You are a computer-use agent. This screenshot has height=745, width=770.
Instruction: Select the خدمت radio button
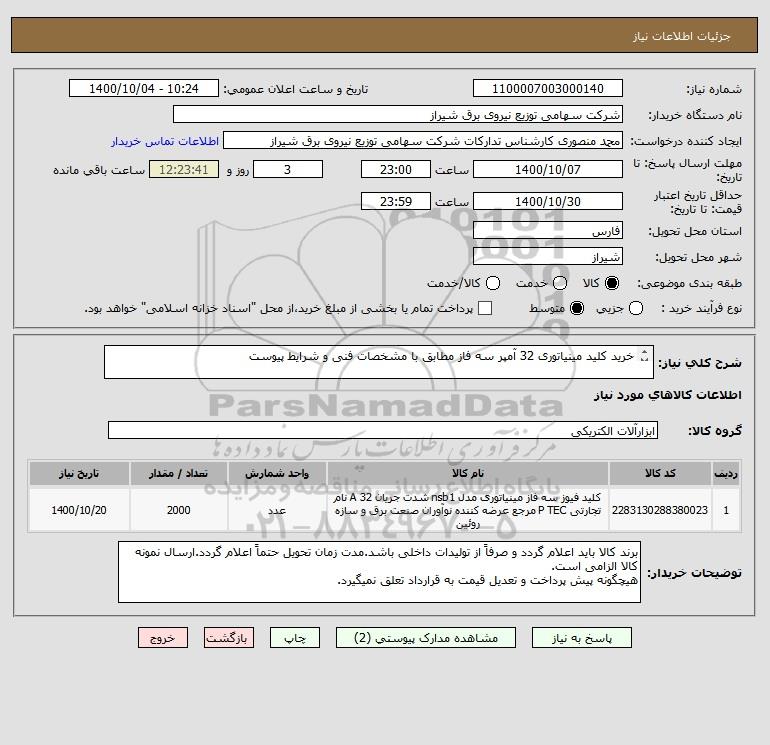[x=560, y=283]
